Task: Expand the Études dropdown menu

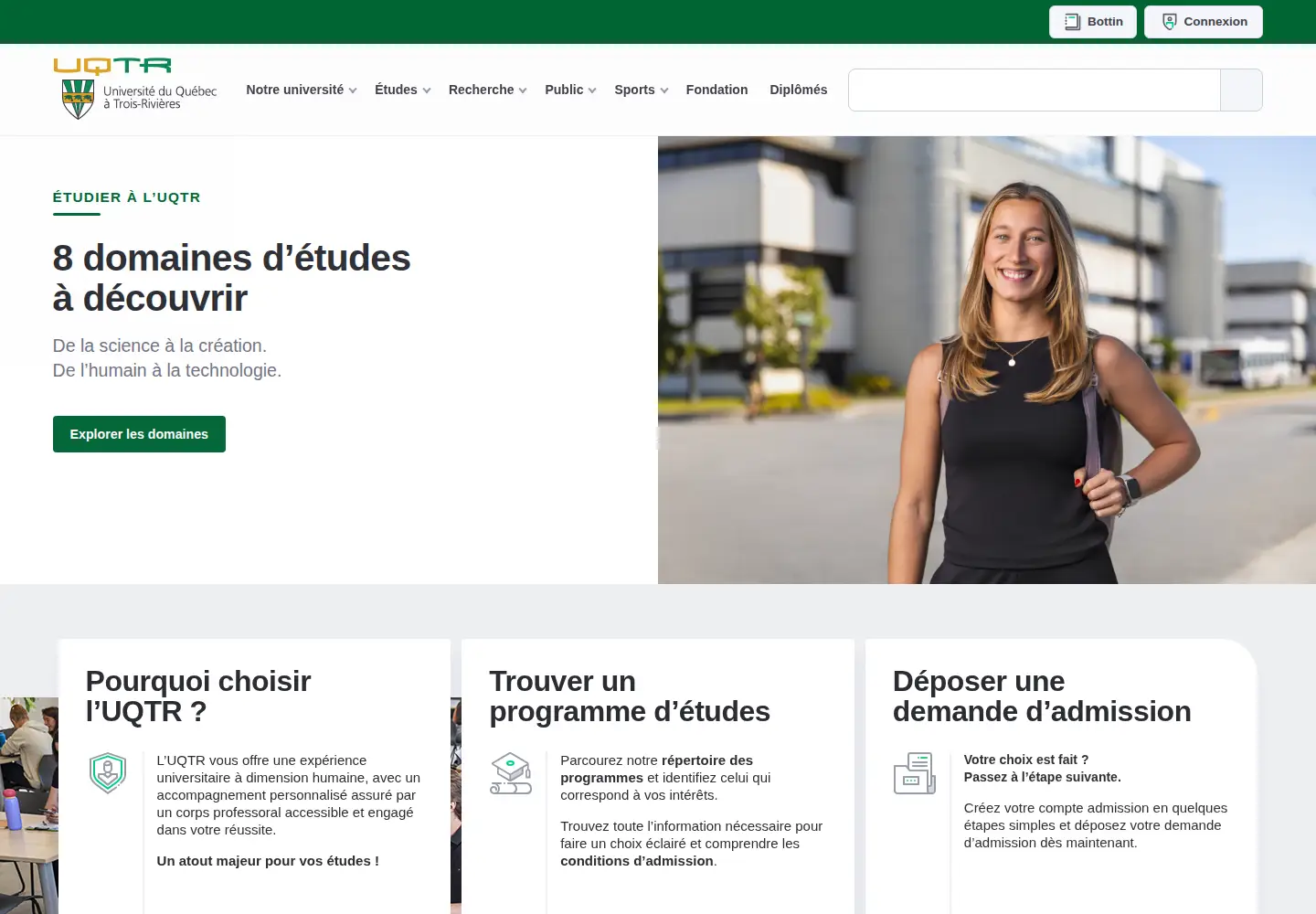Action: [x=402, y=90]
